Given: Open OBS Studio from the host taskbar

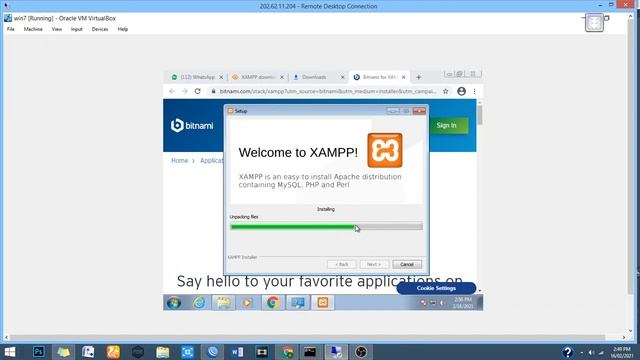Looking at the screenshot, I should coord(361,352).
